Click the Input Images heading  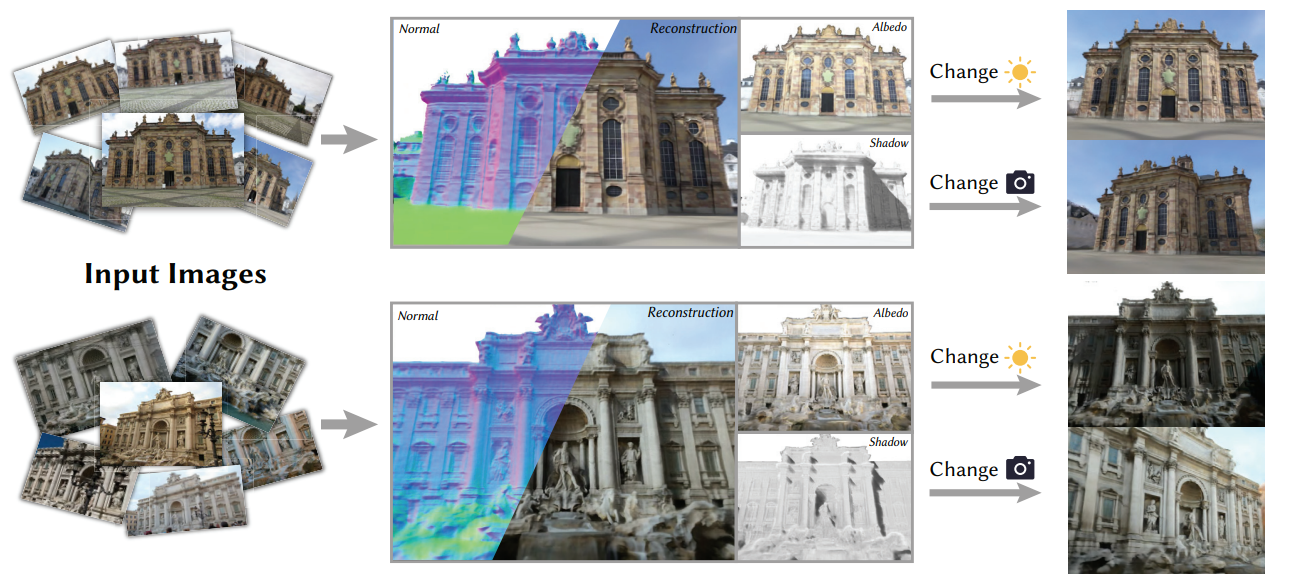175,274
